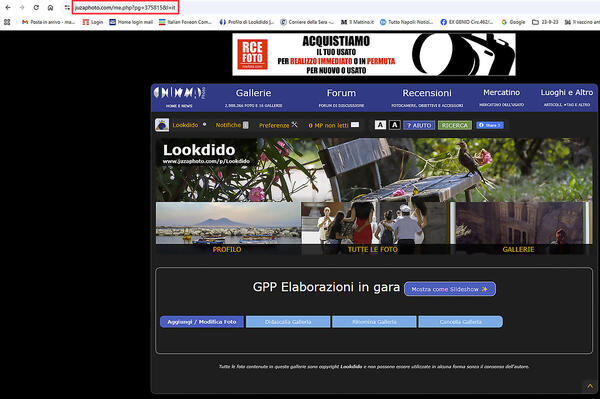Viewport: 600px width, 399px height.
Task: Open the '23-8-23' bookmarks folder
Action: (545, 22)
